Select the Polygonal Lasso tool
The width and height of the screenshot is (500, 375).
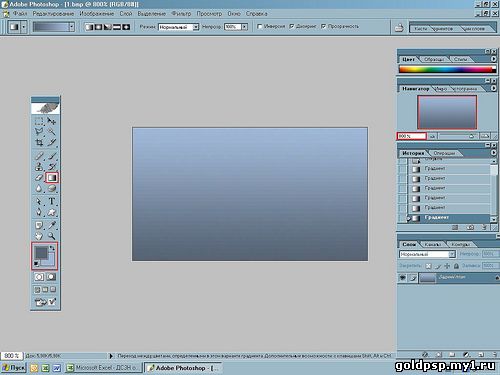[x=39, y=131]
